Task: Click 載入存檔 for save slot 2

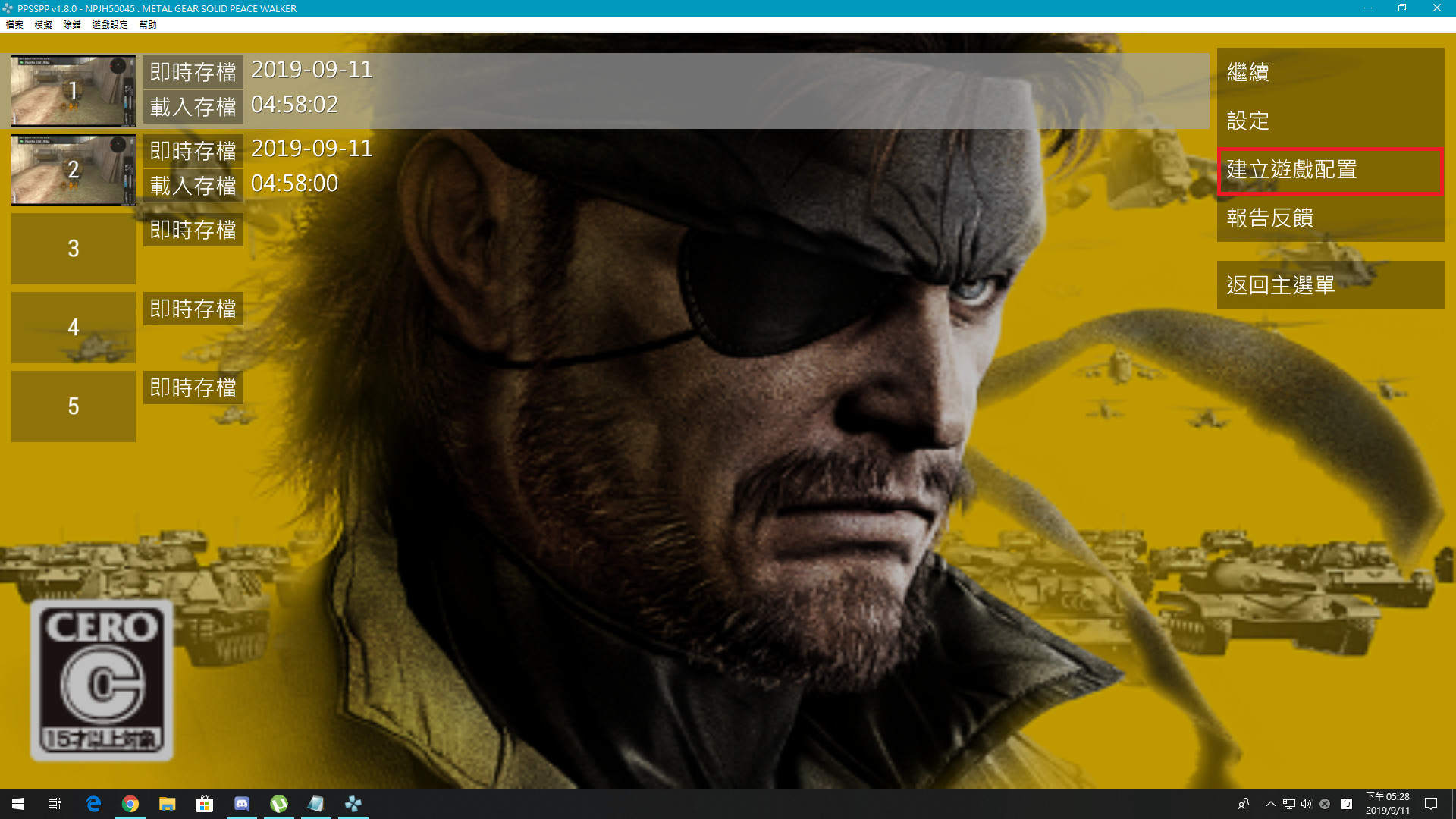Action: (193, 186)
